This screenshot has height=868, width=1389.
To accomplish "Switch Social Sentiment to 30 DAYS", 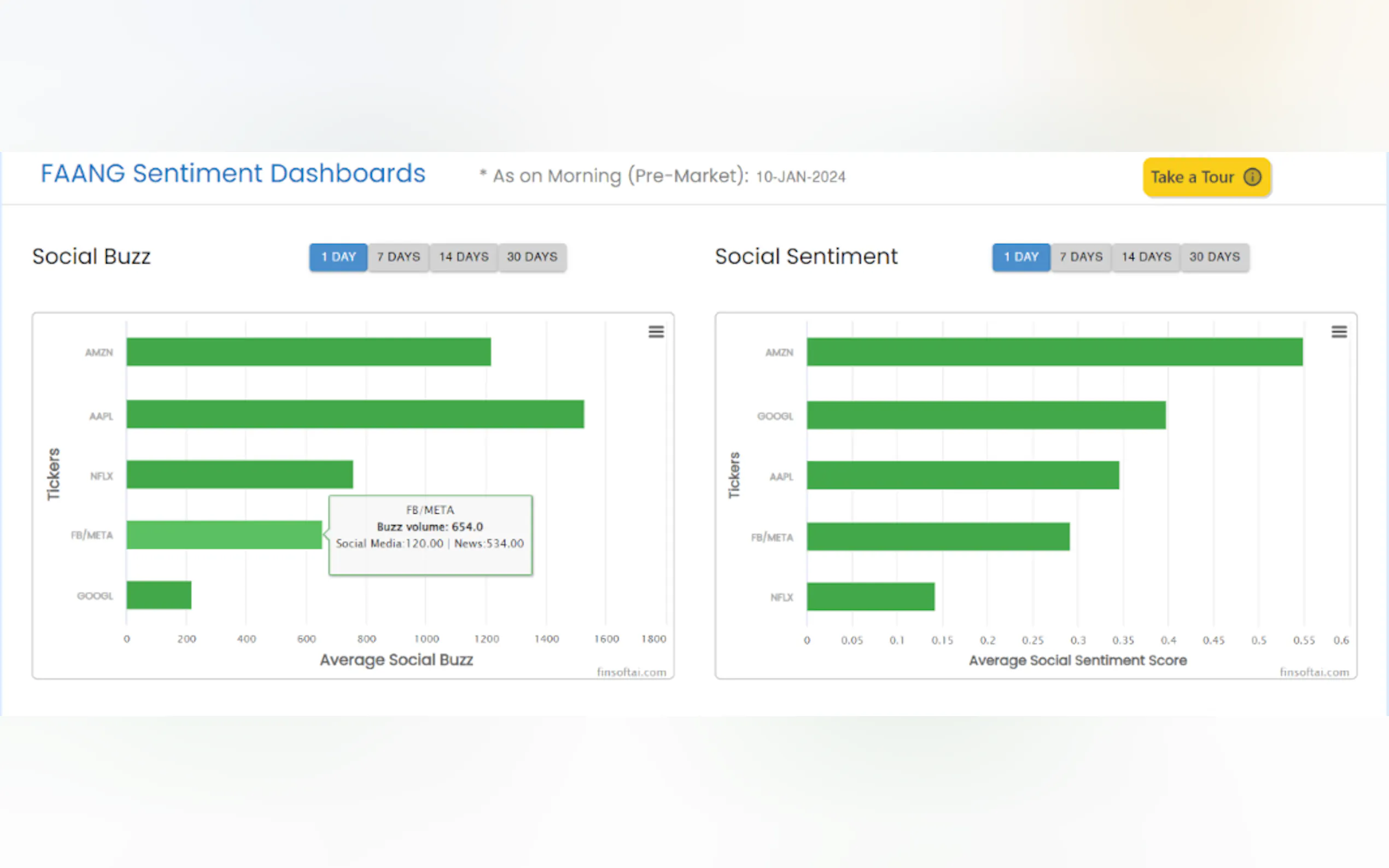I will click(x=1215, y=256).
